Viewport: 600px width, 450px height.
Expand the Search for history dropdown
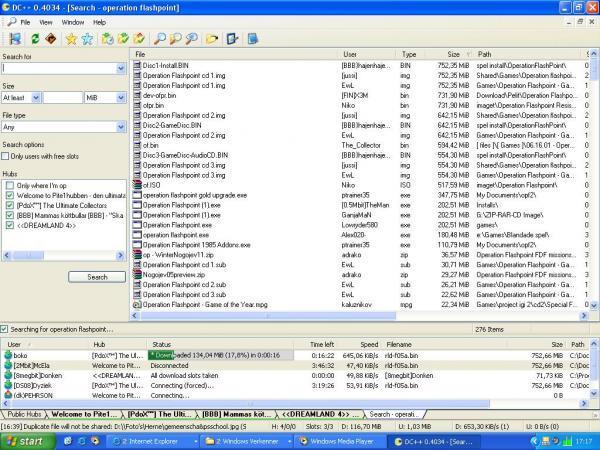121,68
